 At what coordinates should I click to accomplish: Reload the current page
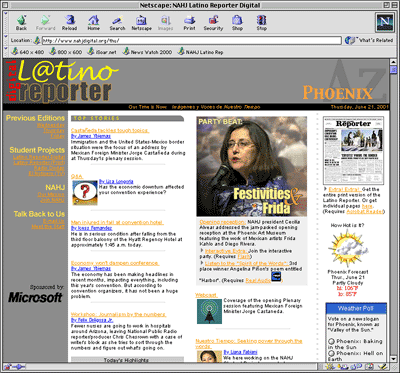69,23
